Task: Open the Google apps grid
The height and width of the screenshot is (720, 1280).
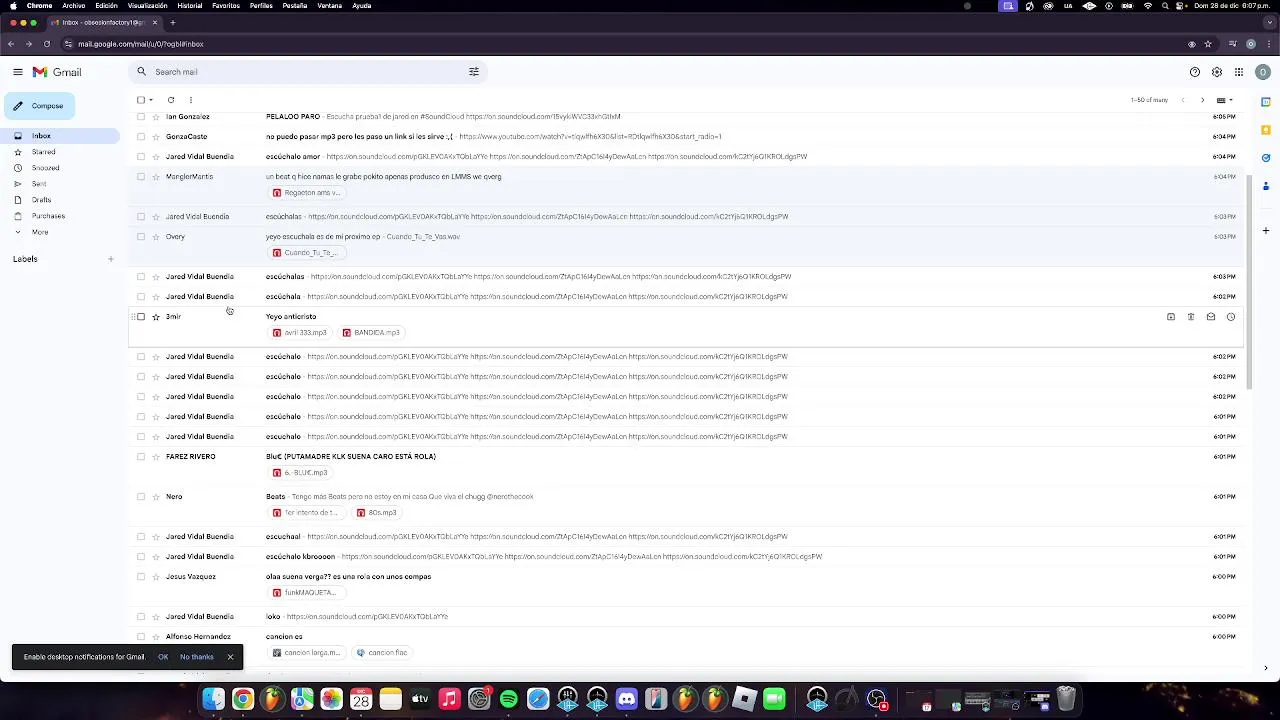Action: tap(1239, 72)
